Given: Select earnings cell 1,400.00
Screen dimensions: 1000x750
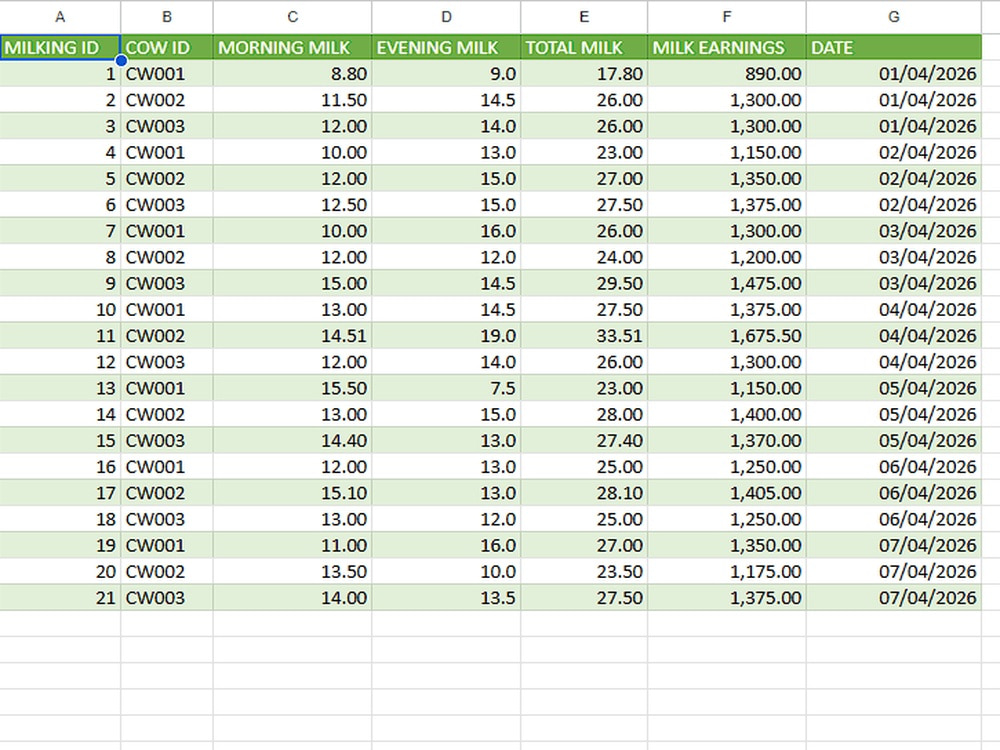Looking at the screenshot, I should click(x=726, y=414).
